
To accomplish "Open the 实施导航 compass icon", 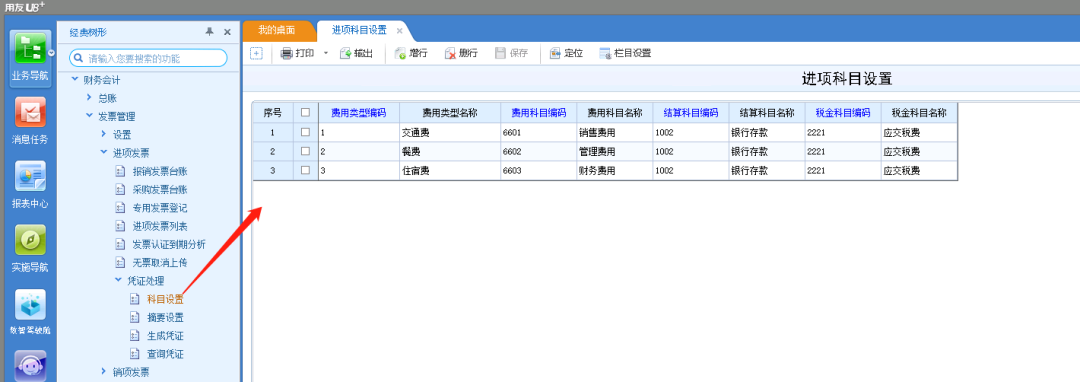I will (30, 240).
